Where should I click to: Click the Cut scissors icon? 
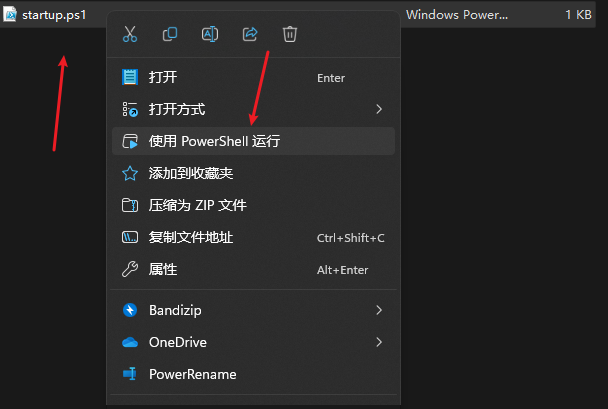(130, 34)
